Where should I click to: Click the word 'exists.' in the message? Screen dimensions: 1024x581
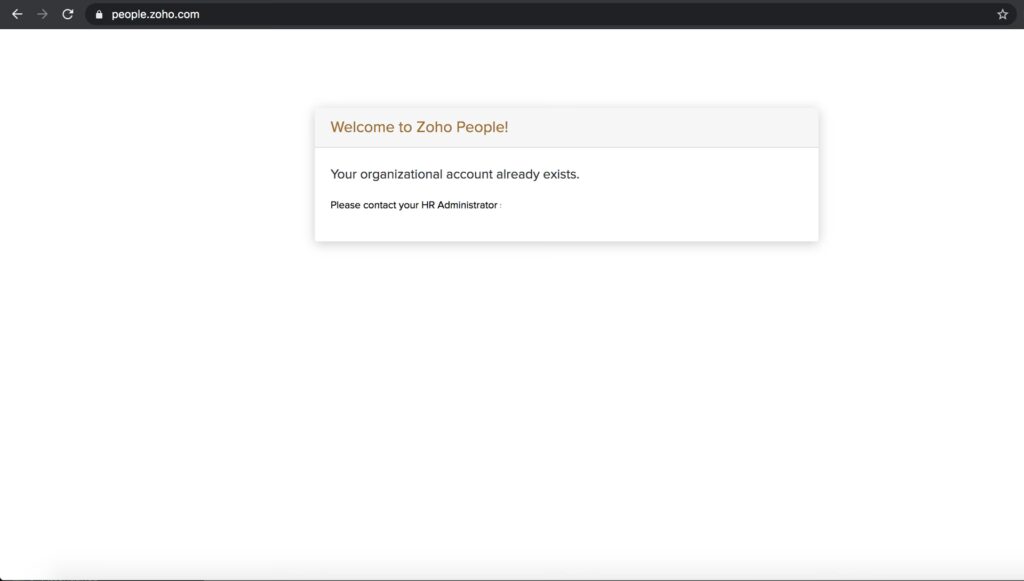point(560,174)
